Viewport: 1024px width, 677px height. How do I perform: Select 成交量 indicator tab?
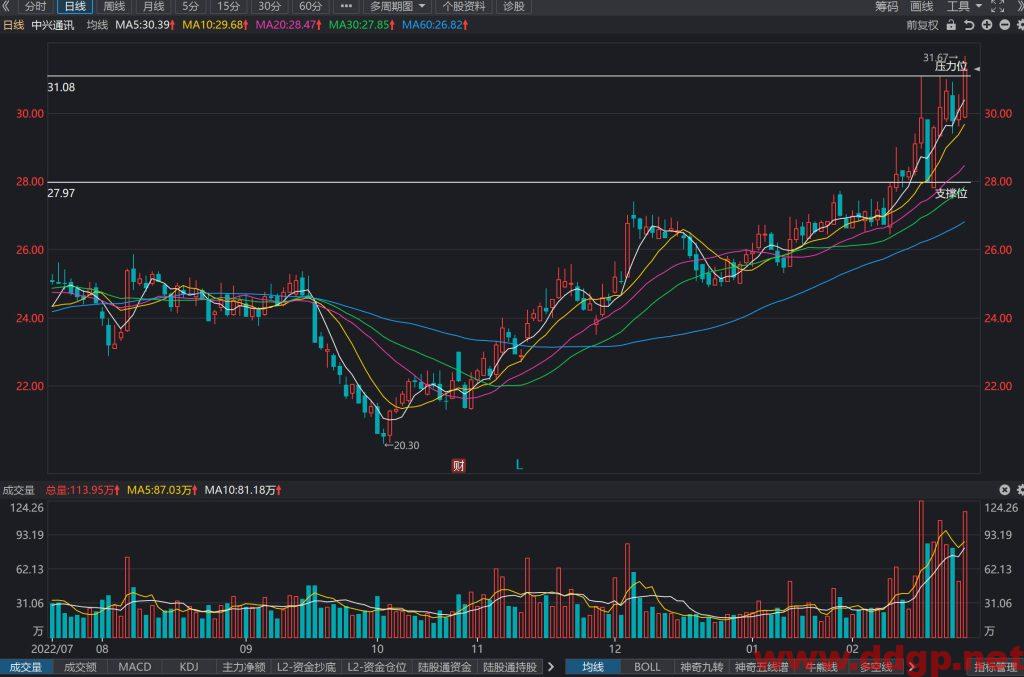pos(25,667)
